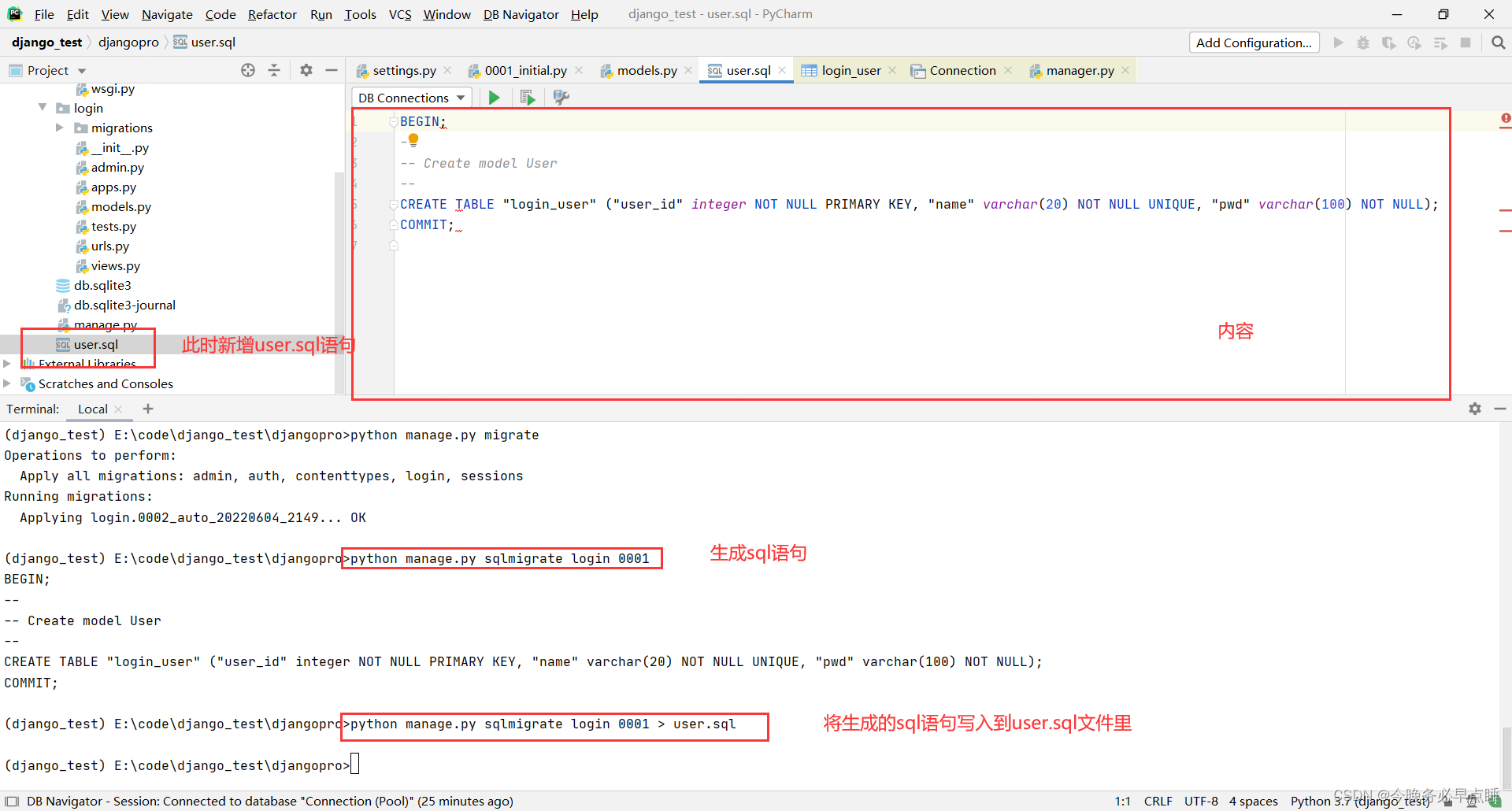The image size is (1512, 811).
Task: Open DB Navigator connection settings wrench icon
Action: click(561, 98)
